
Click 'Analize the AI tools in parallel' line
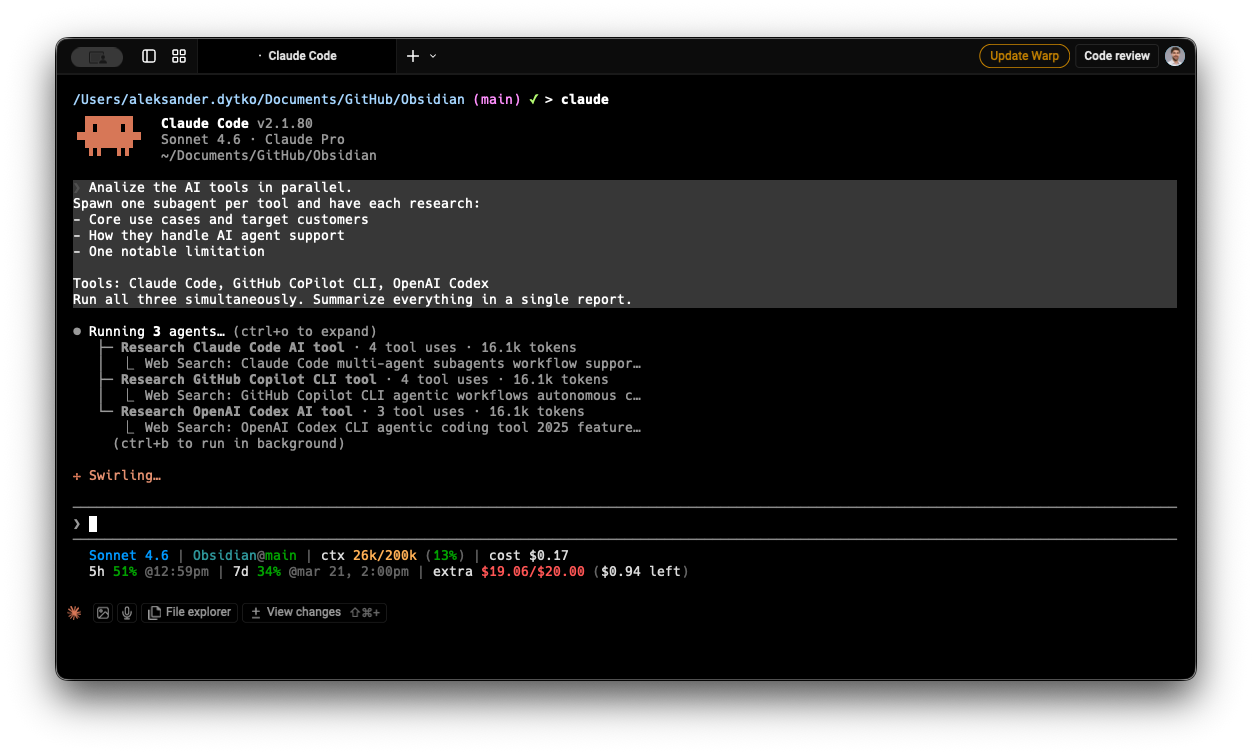point(220,187)
